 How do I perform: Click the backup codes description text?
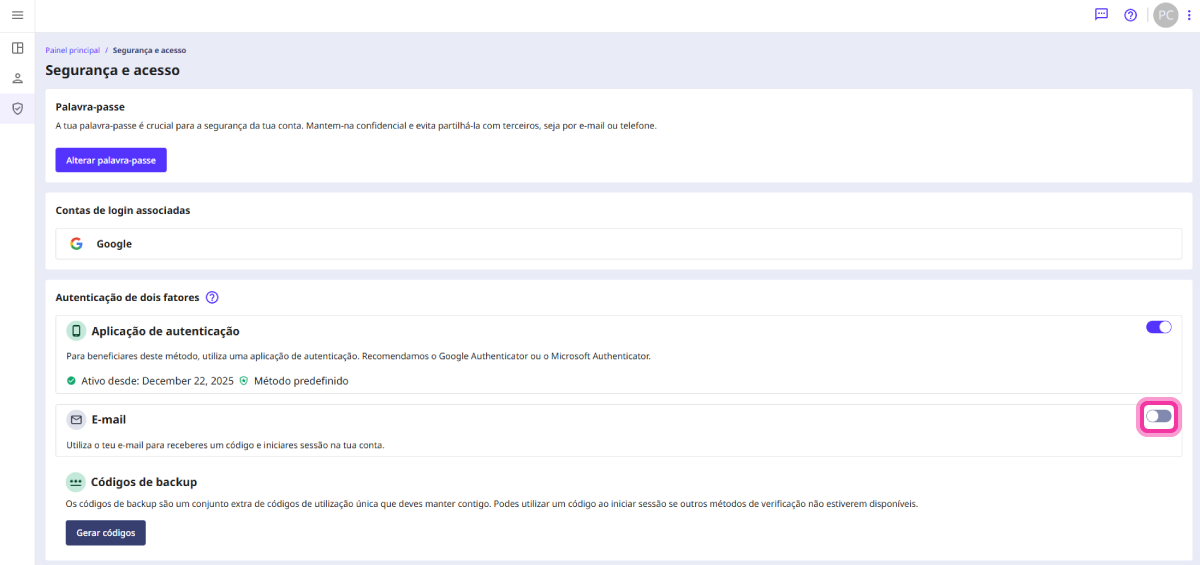492,503
